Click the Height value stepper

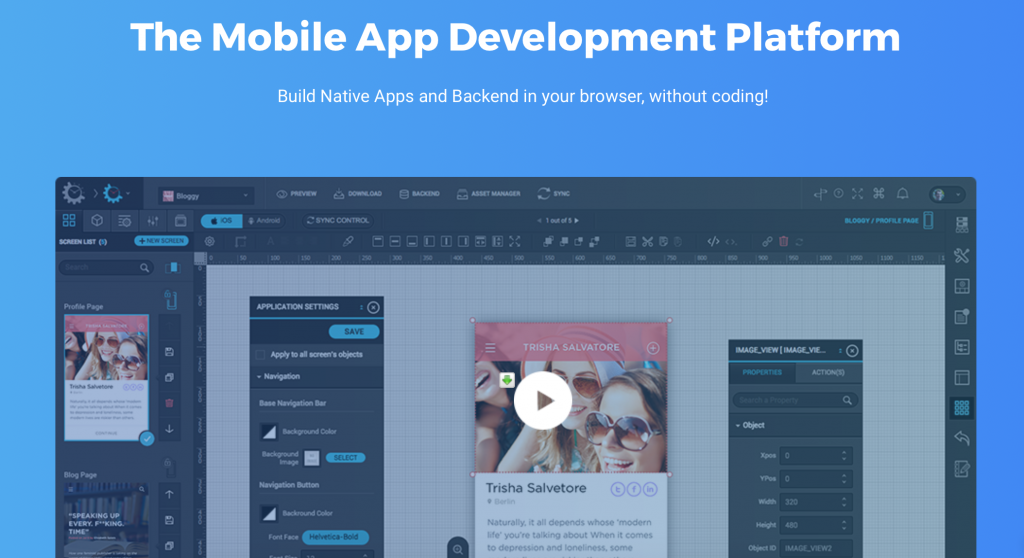844,525
